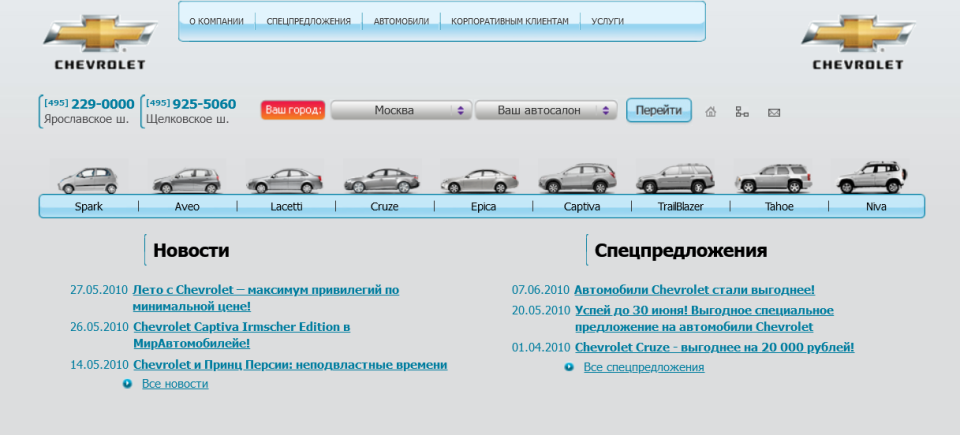The image size is (960, 435).
Task: Open the Ваш автосалон dropdown
Action: (546, 110)
